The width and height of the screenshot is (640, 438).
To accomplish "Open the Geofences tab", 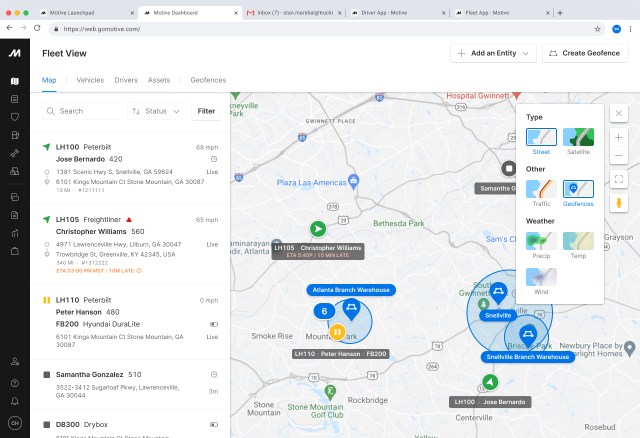I will pyautogui.click(x=207, y=80).
